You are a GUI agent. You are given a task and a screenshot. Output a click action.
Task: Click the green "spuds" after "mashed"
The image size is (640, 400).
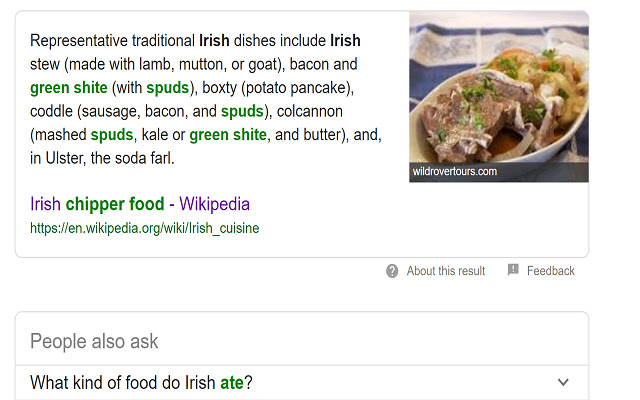tap(113, 134)
